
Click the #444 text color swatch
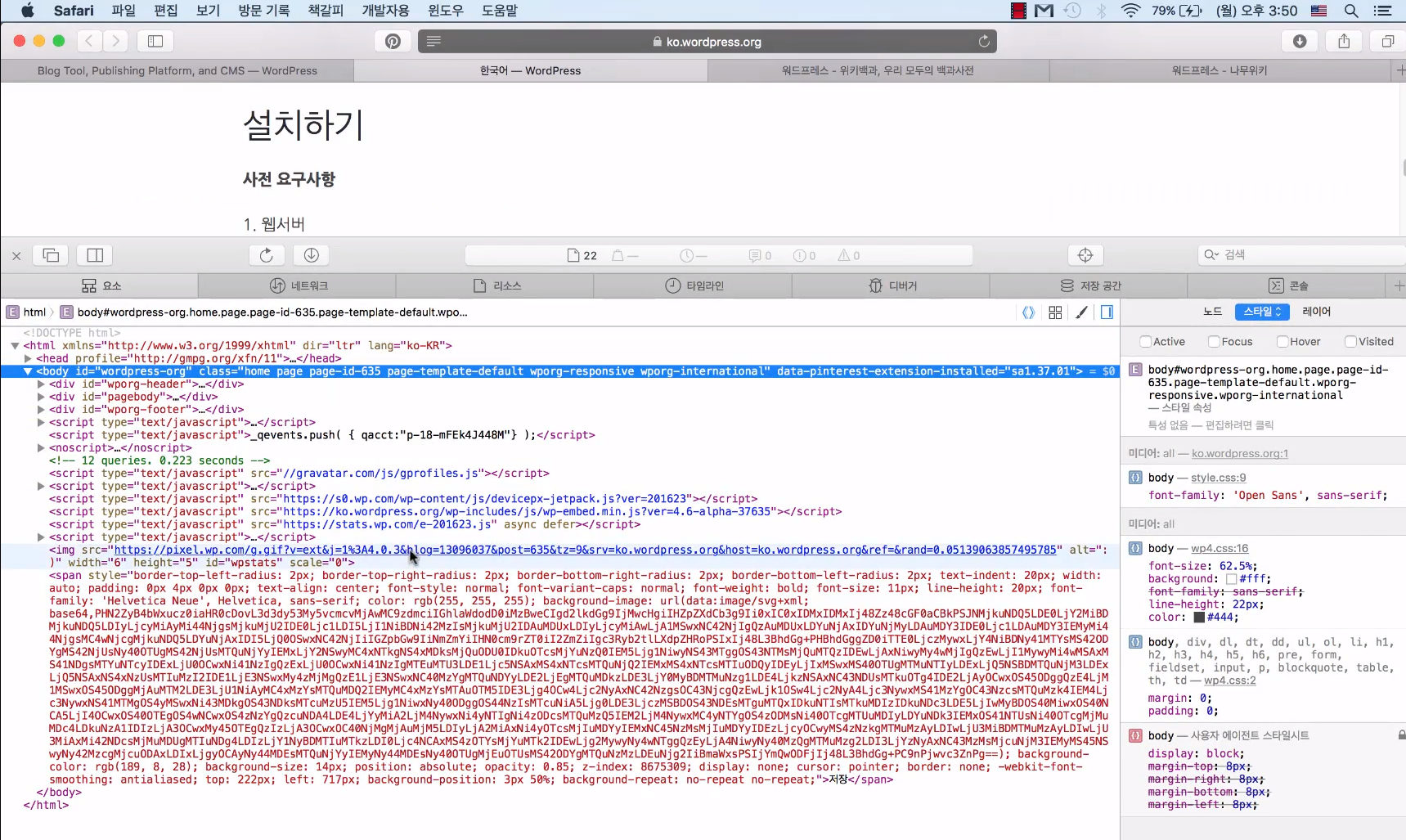click(1199, 618)
